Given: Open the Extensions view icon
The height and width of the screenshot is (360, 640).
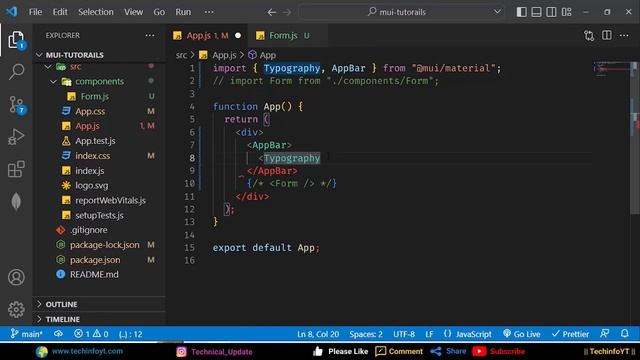Looking at the screenshot, I should (16, 169).
